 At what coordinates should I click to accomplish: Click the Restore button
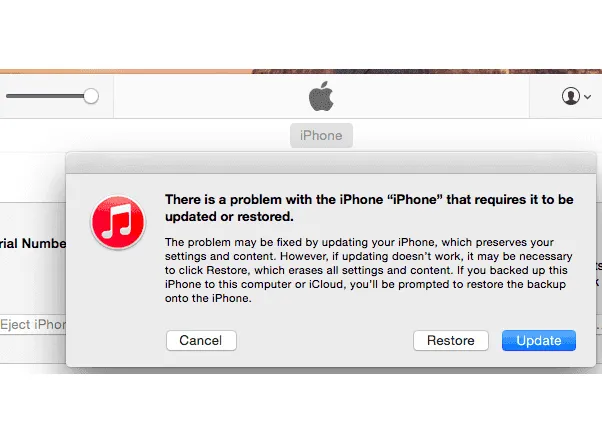pos(451,340)
